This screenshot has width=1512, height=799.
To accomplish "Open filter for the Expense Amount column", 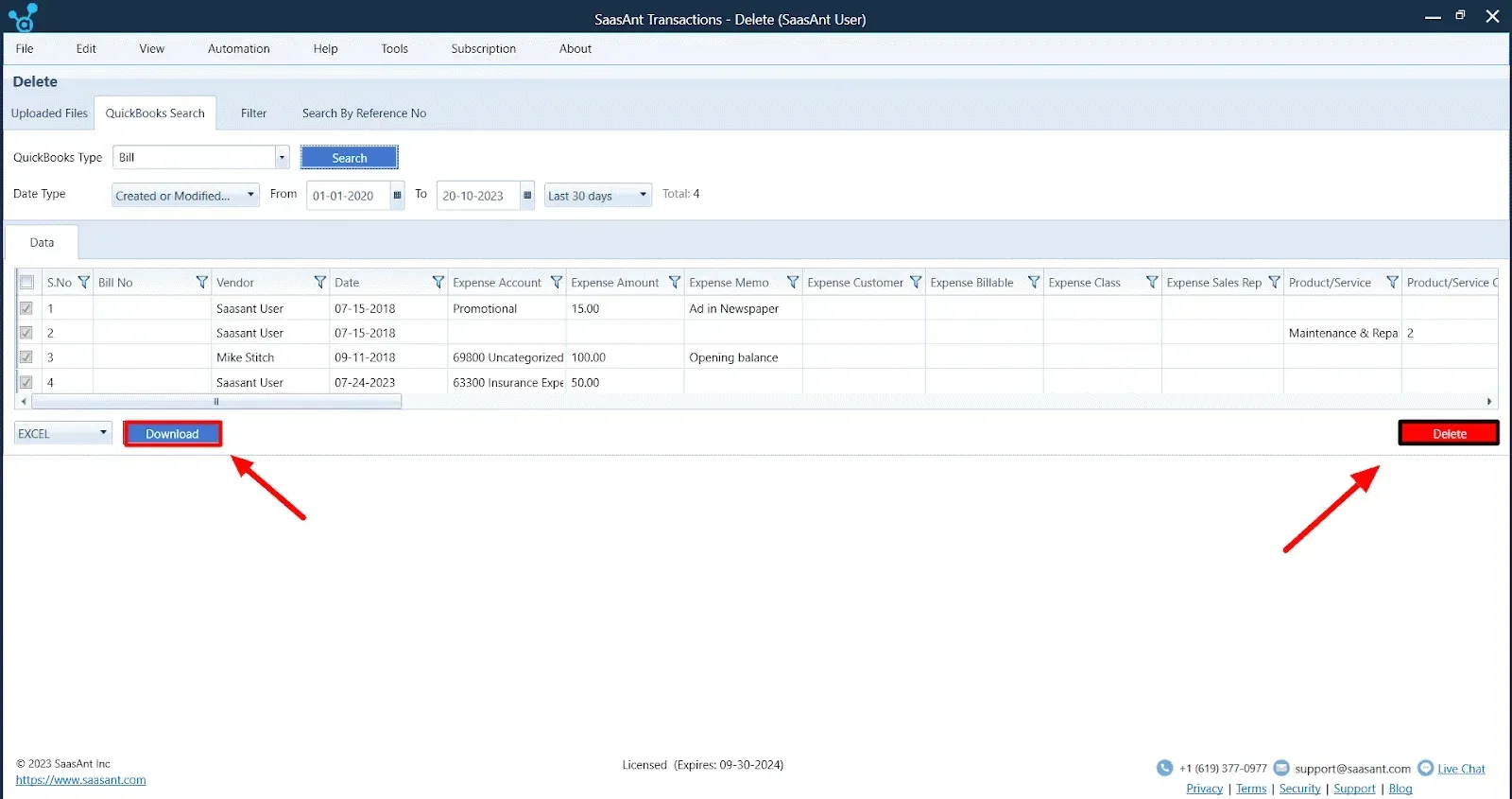I will pyautogui.click(x=674, y=282).
